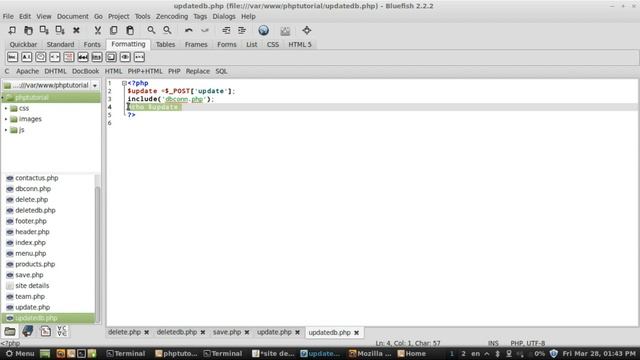Click the Open file toolbar icon
The height and width of the screenshot is (360, 640).
pyautogui.click(x=28, y=30)
